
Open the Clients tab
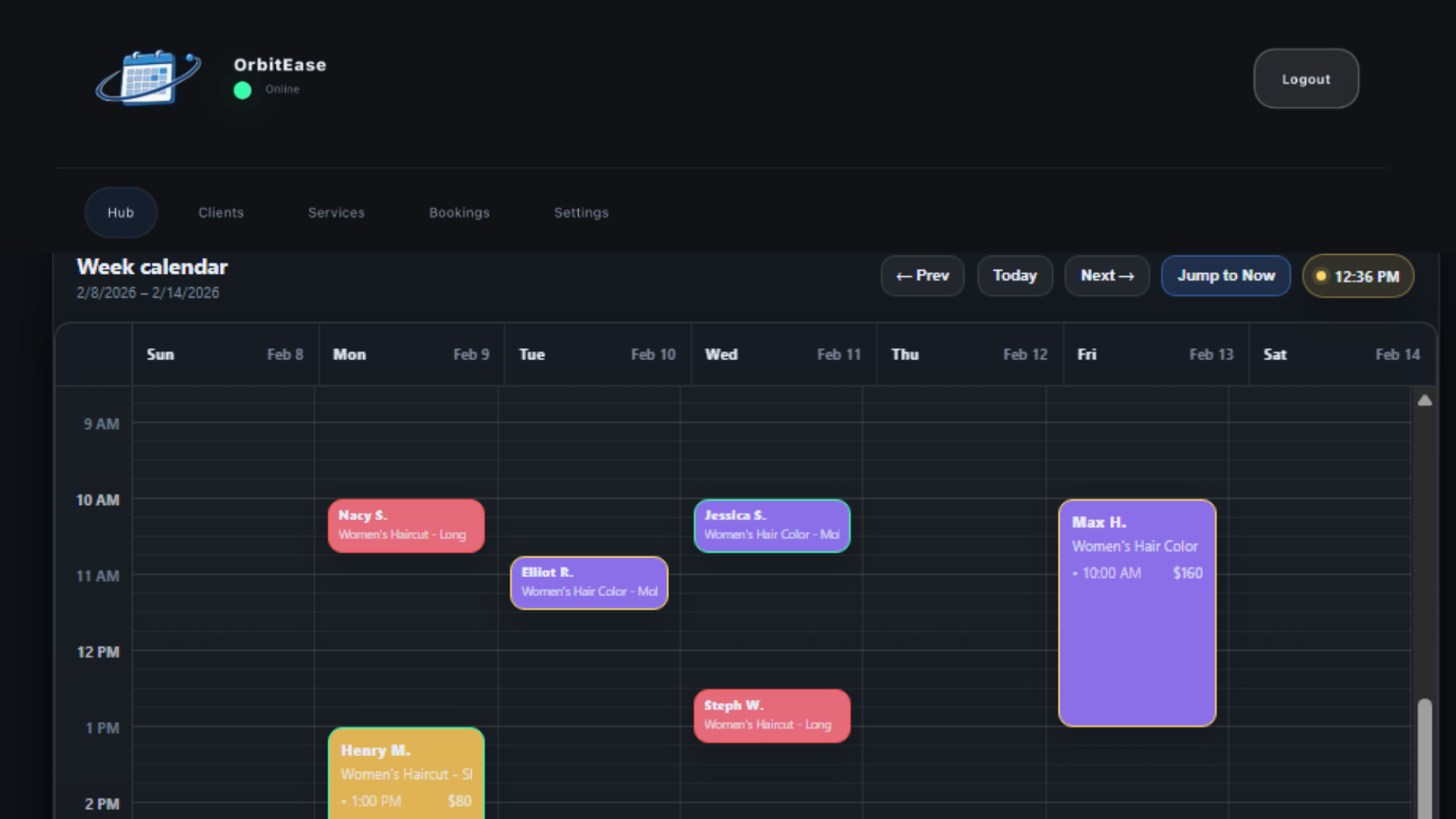point(221,213)
